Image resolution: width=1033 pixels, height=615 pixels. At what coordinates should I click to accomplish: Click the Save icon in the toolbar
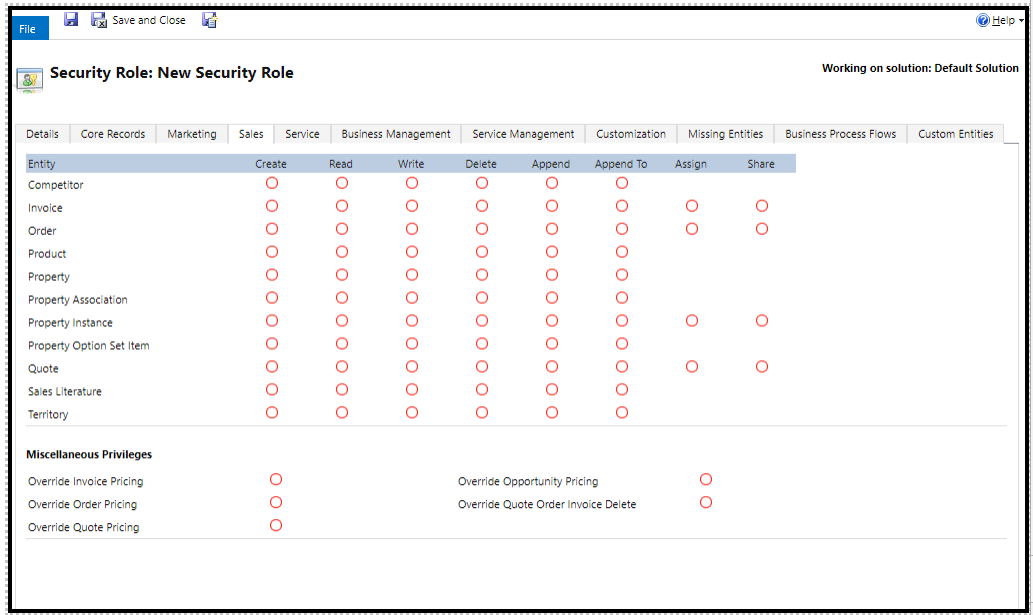click(x=70, y=19)
